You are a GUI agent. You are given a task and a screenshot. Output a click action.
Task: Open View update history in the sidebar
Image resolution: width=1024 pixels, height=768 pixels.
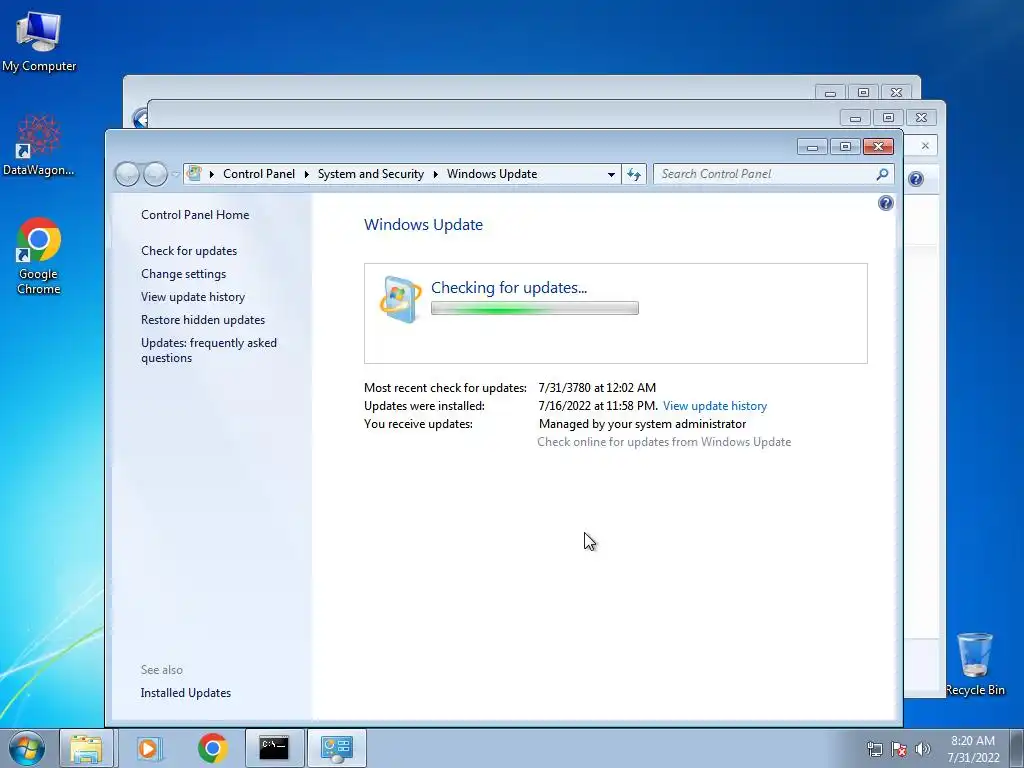193,296
